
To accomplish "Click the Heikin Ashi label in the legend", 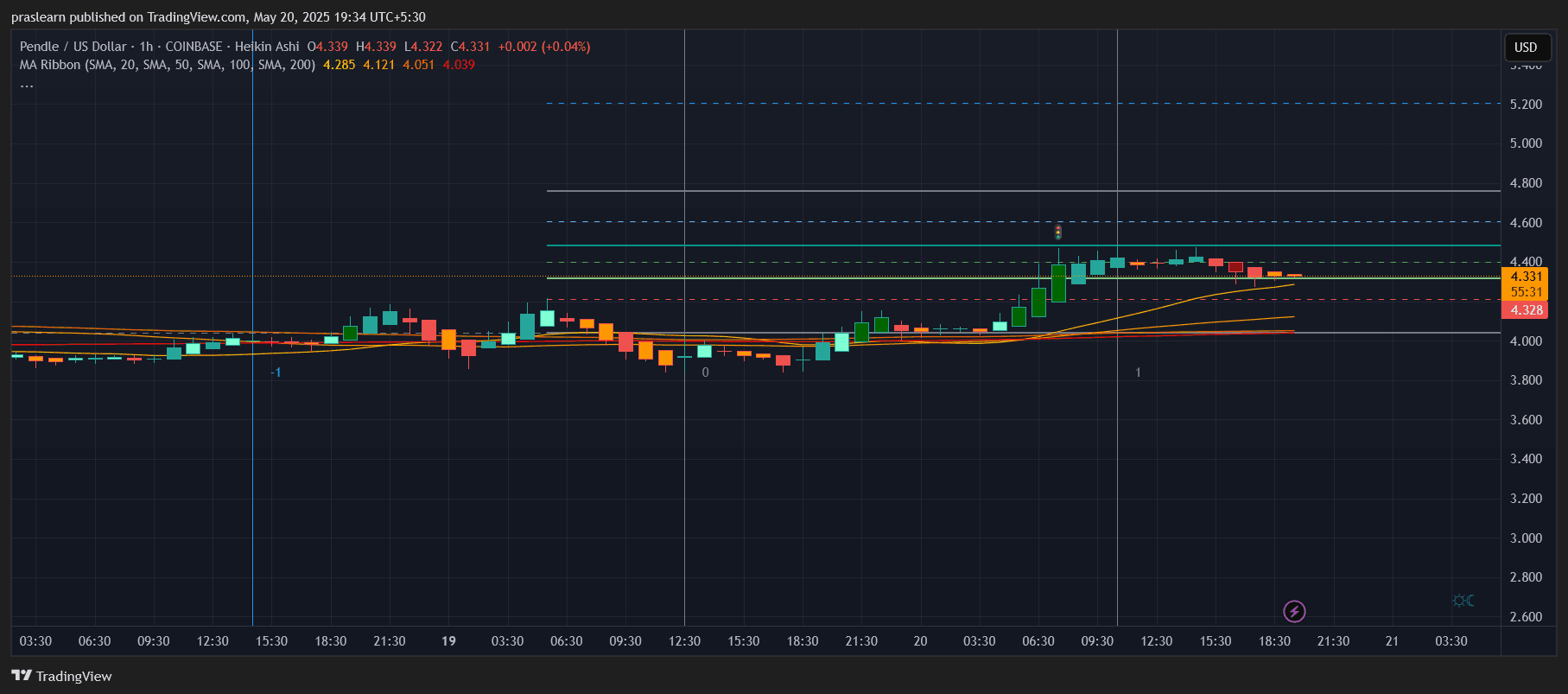I will (267, 47).
